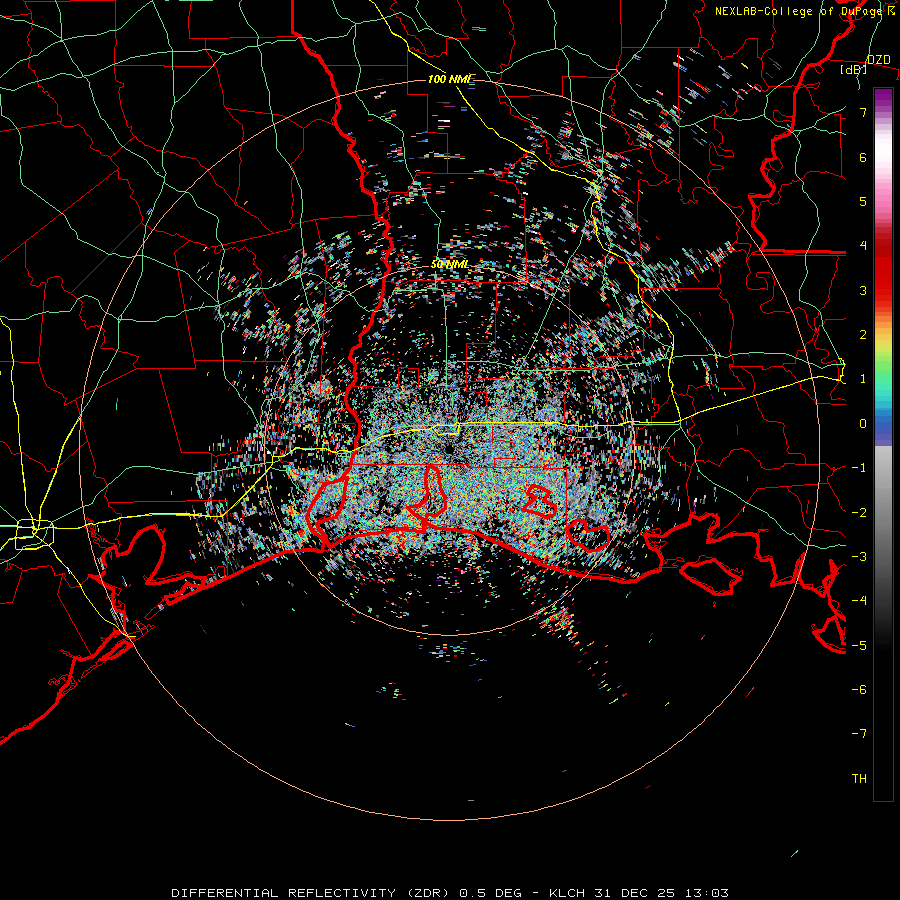900x900 pixels.
Task: Click the NEXLAB-College of DuPage credit text
Action: [x=805, y=11]
